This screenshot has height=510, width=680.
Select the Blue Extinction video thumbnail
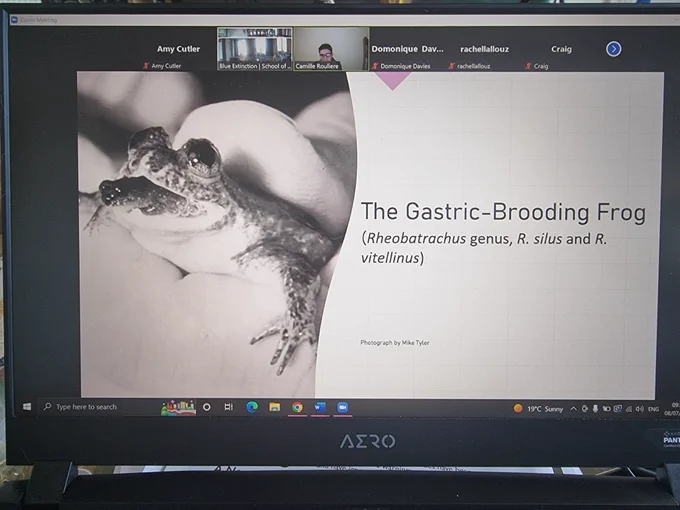point(255,49)
